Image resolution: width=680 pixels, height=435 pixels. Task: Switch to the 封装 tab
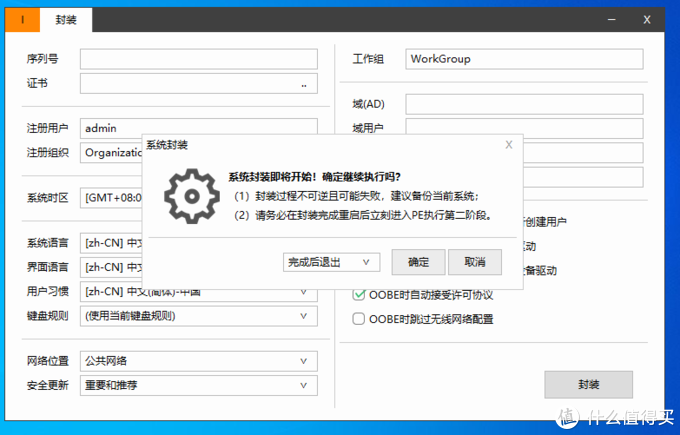[65, 19]
